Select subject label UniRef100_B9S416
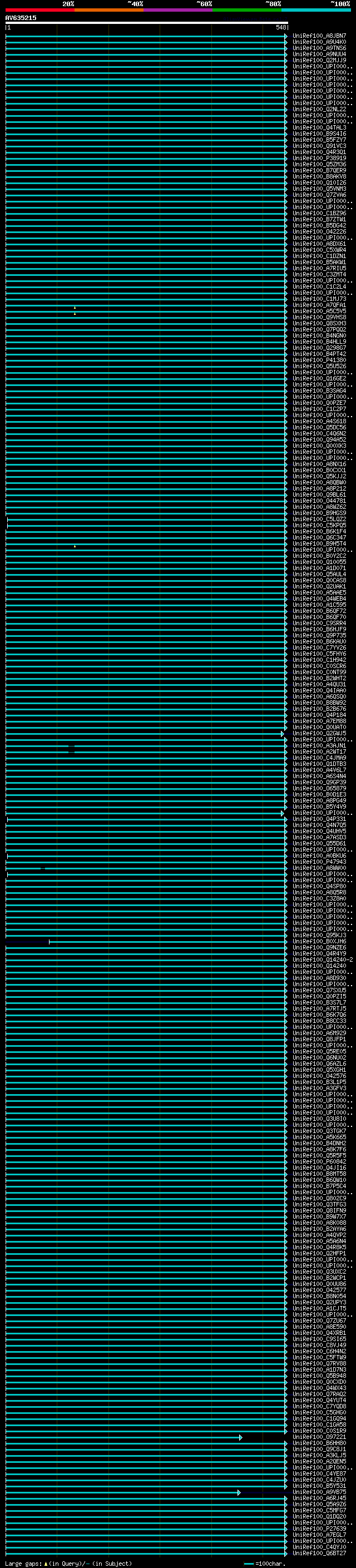The width and height of the screenshot is (356, 1568). tap(319, 134)
